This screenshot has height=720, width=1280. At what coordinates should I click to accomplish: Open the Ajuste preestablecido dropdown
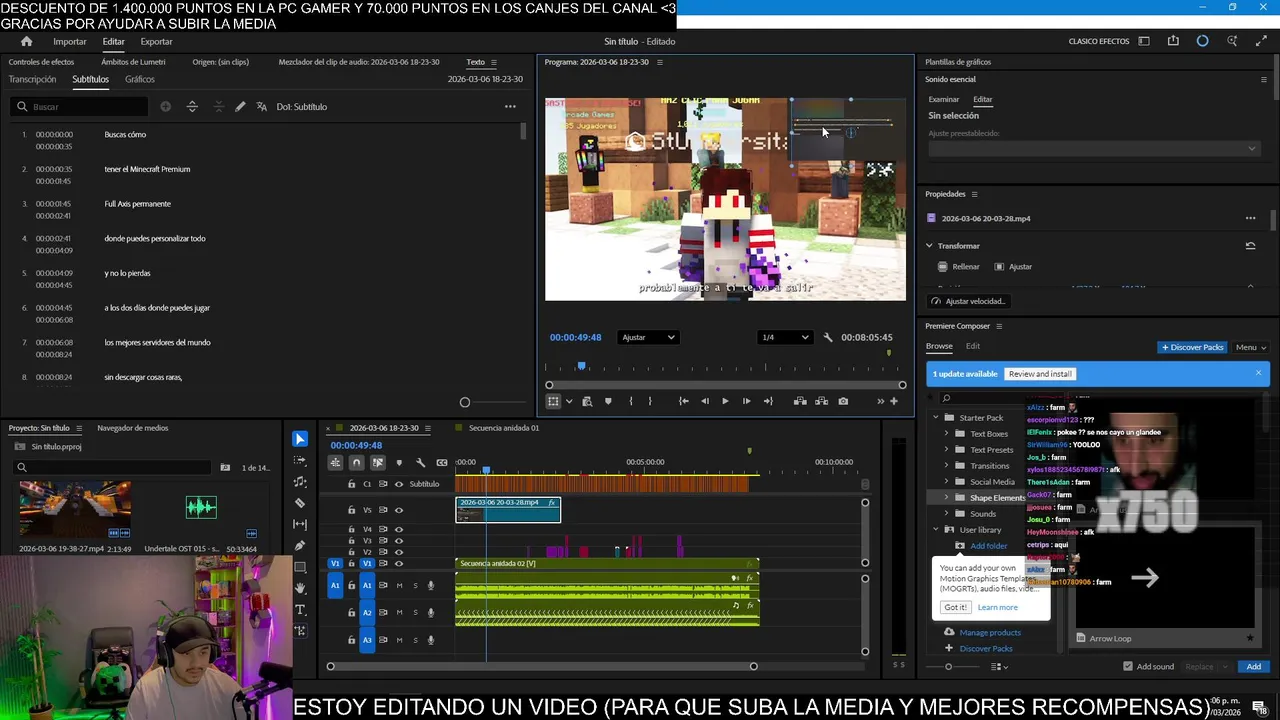1093,148
